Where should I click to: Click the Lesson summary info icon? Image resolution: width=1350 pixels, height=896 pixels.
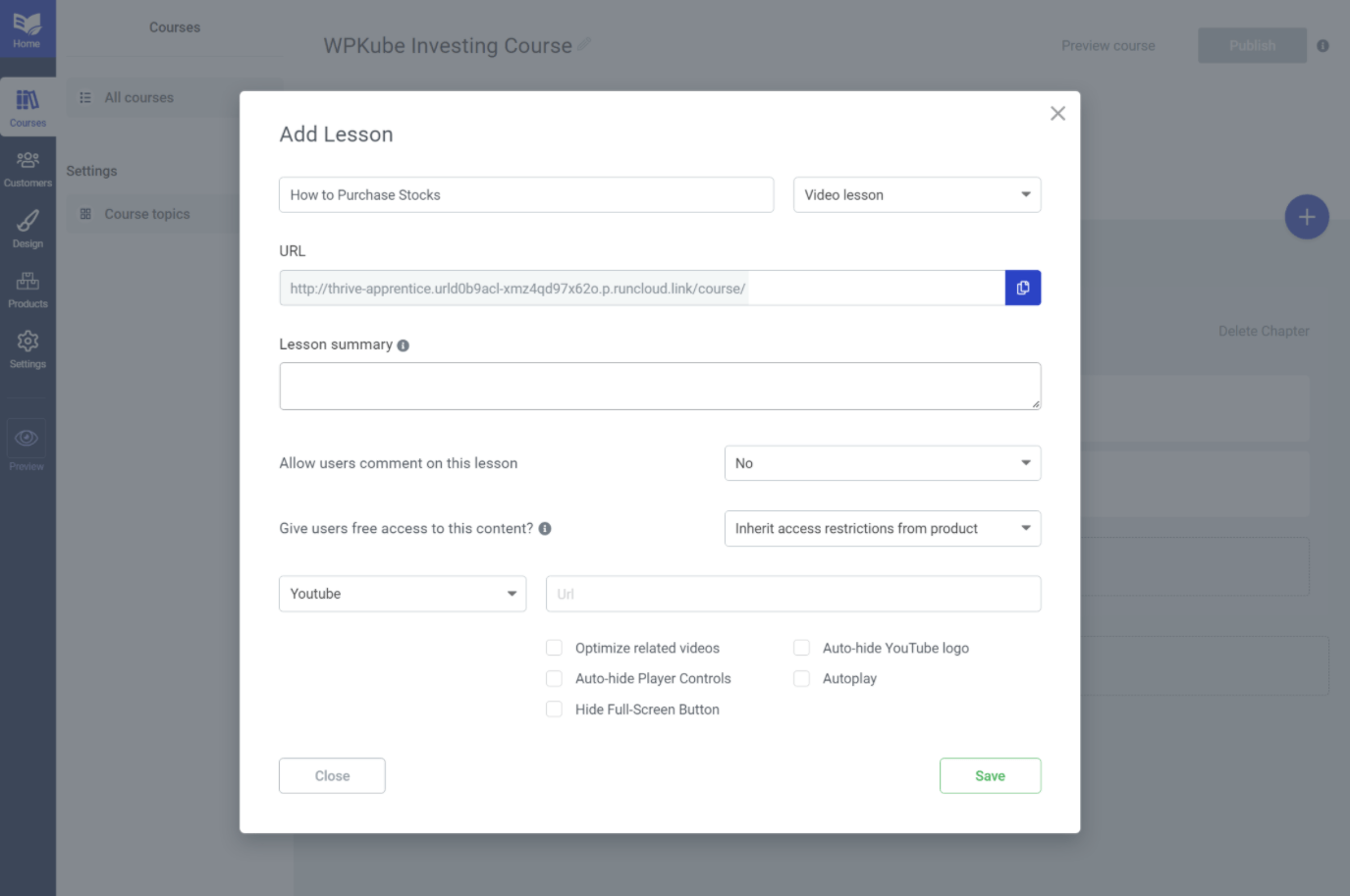404,345
